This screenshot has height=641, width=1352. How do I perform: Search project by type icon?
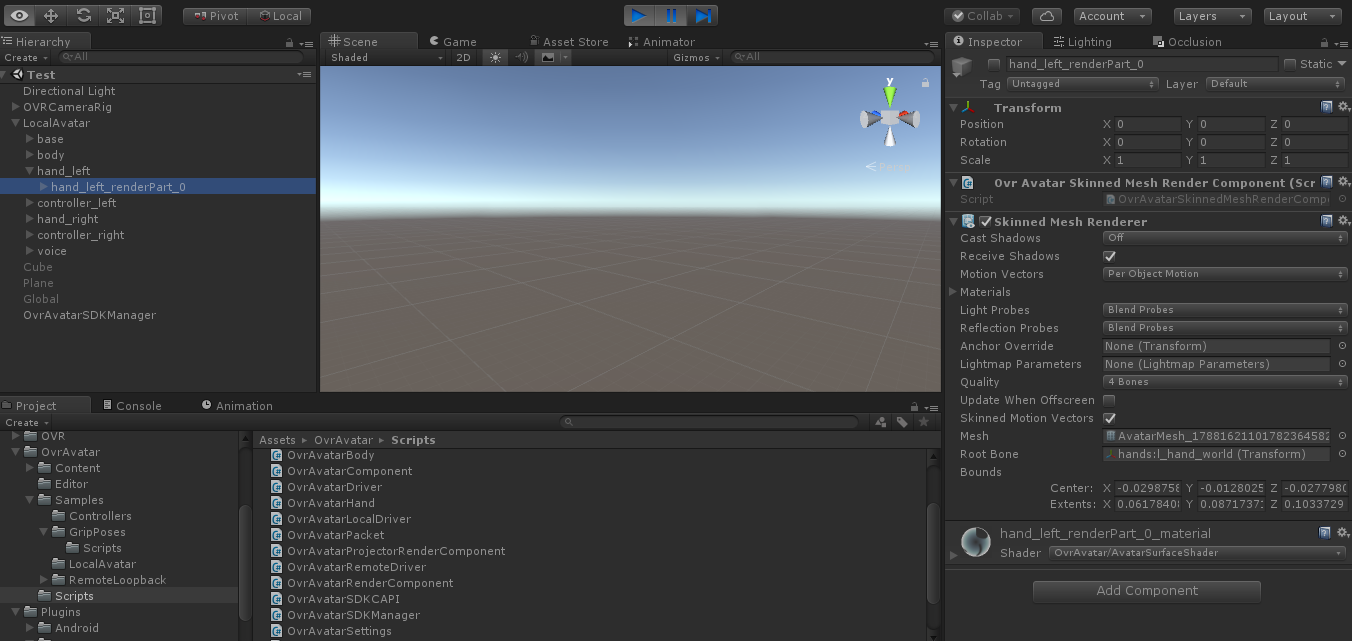click(881, 422)
